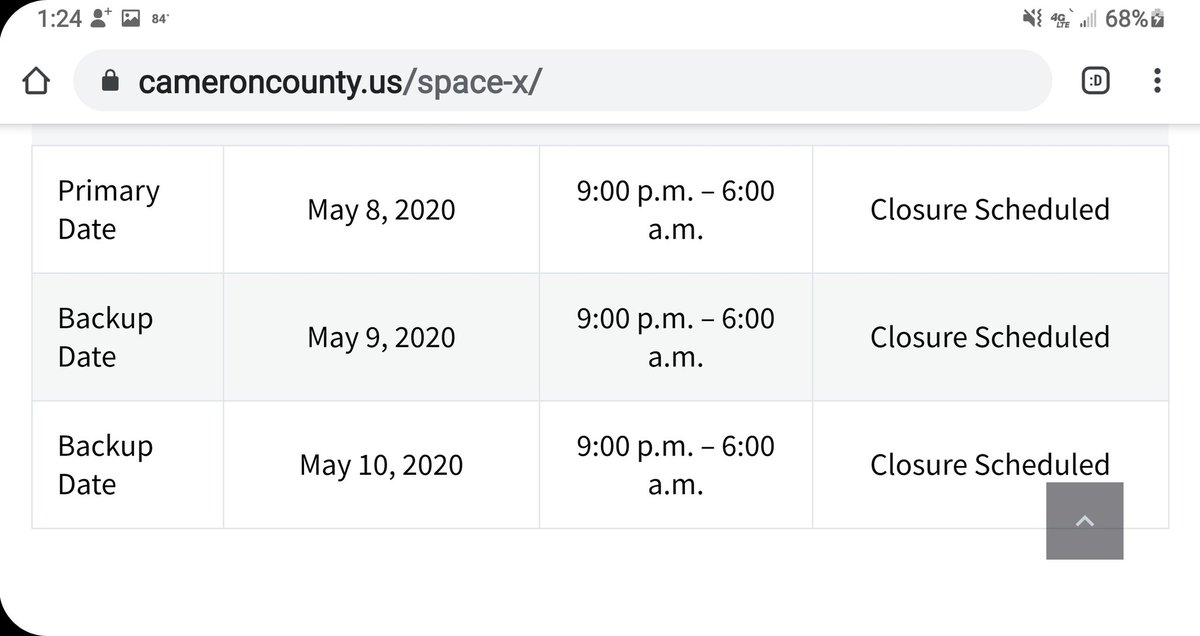Select the Primary Date cell
This screenshot has height=636, width=1200.
(108, 210)
